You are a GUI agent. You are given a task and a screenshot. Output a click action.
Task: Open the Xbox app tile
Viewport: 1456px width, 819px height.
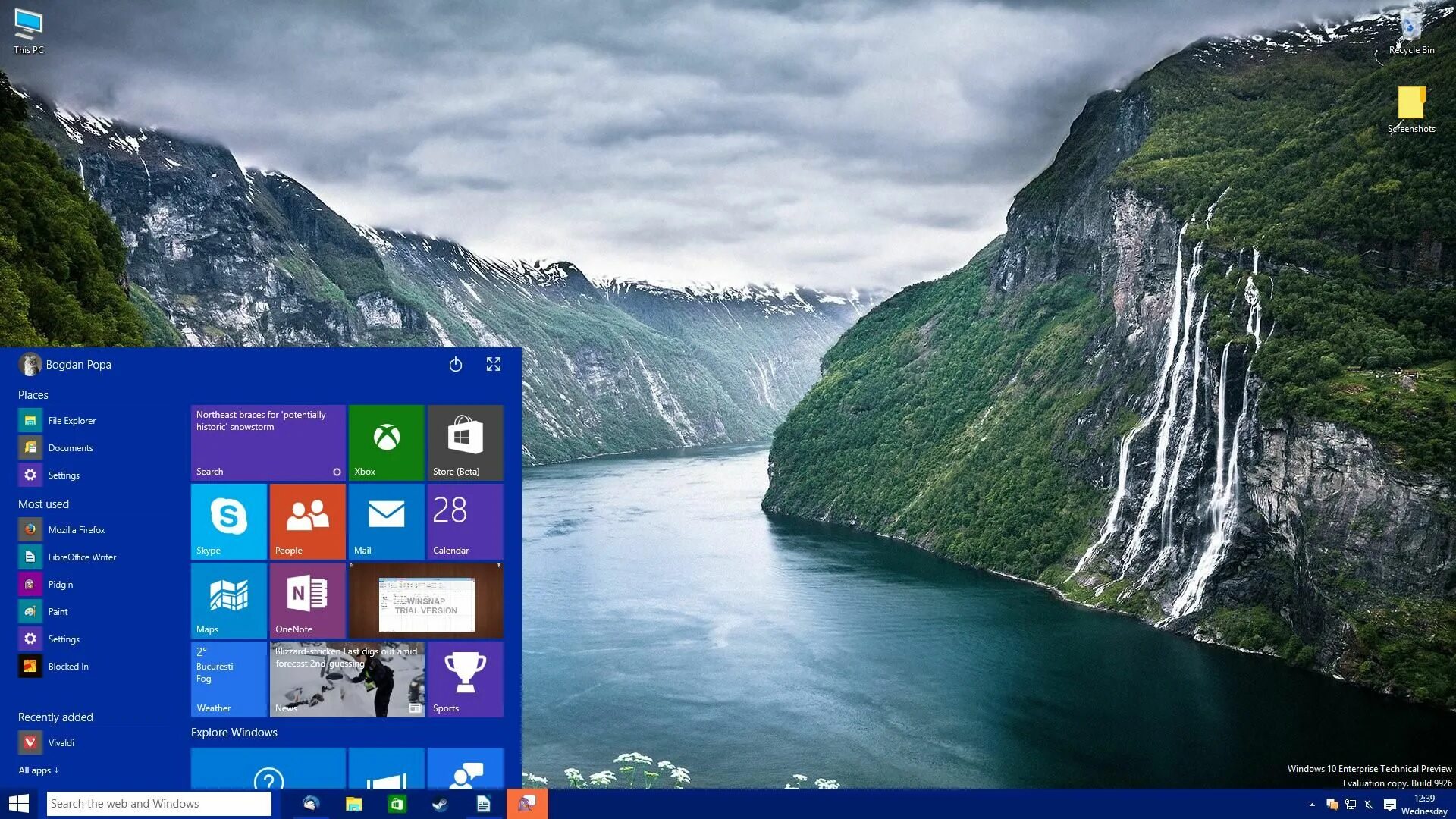click(387, 441)
